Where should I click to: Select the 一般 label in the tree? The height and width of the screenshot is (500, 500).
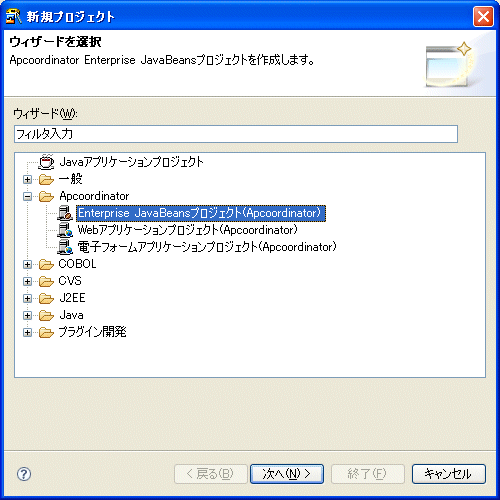coord(71,179)
